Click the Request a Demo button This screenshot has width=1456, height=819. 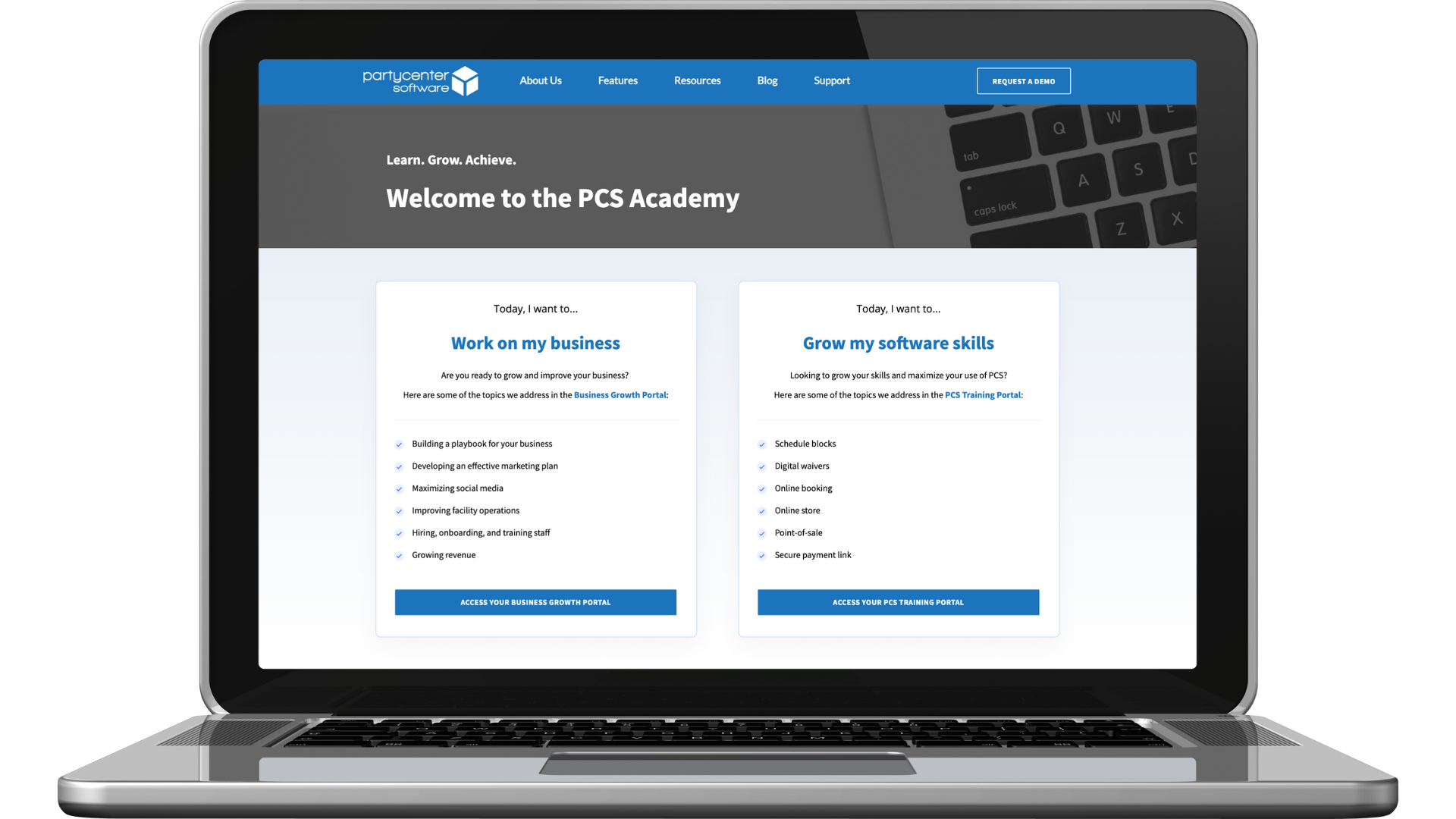(1024, 81)
